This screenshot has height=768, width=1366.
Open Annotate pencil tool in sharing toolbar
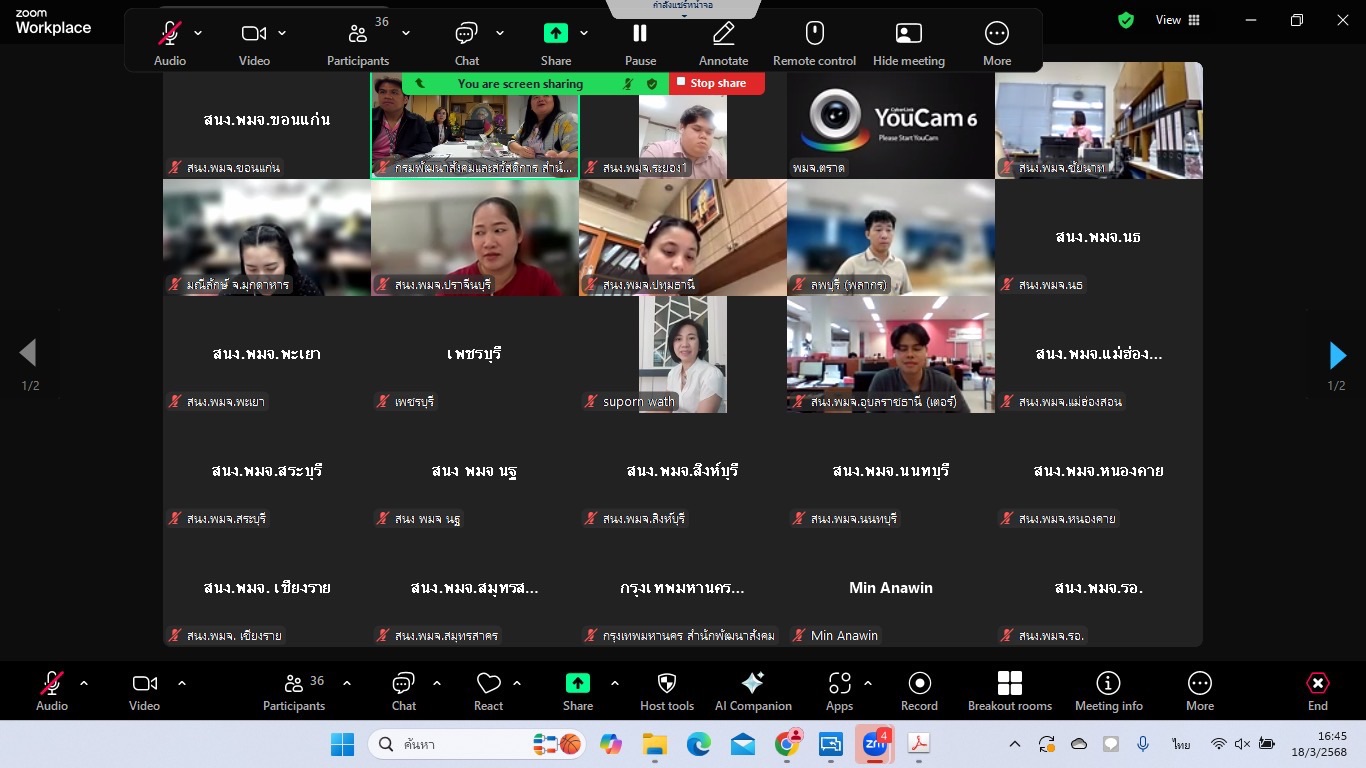click(x=723, y=34)
